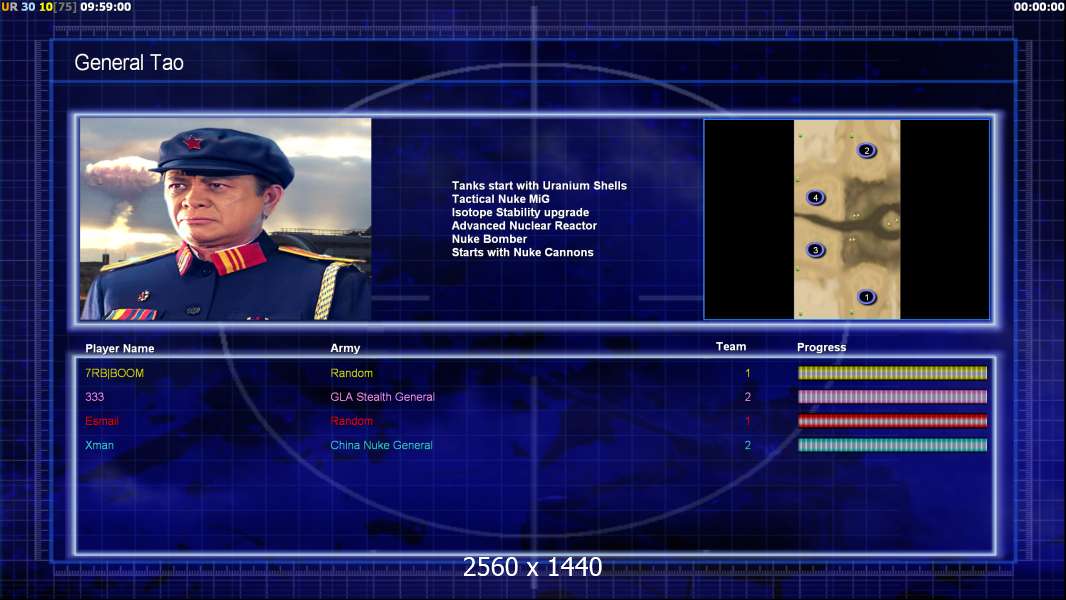Click player name 333
Screen dimensions: 1066x600
[94, 397]
